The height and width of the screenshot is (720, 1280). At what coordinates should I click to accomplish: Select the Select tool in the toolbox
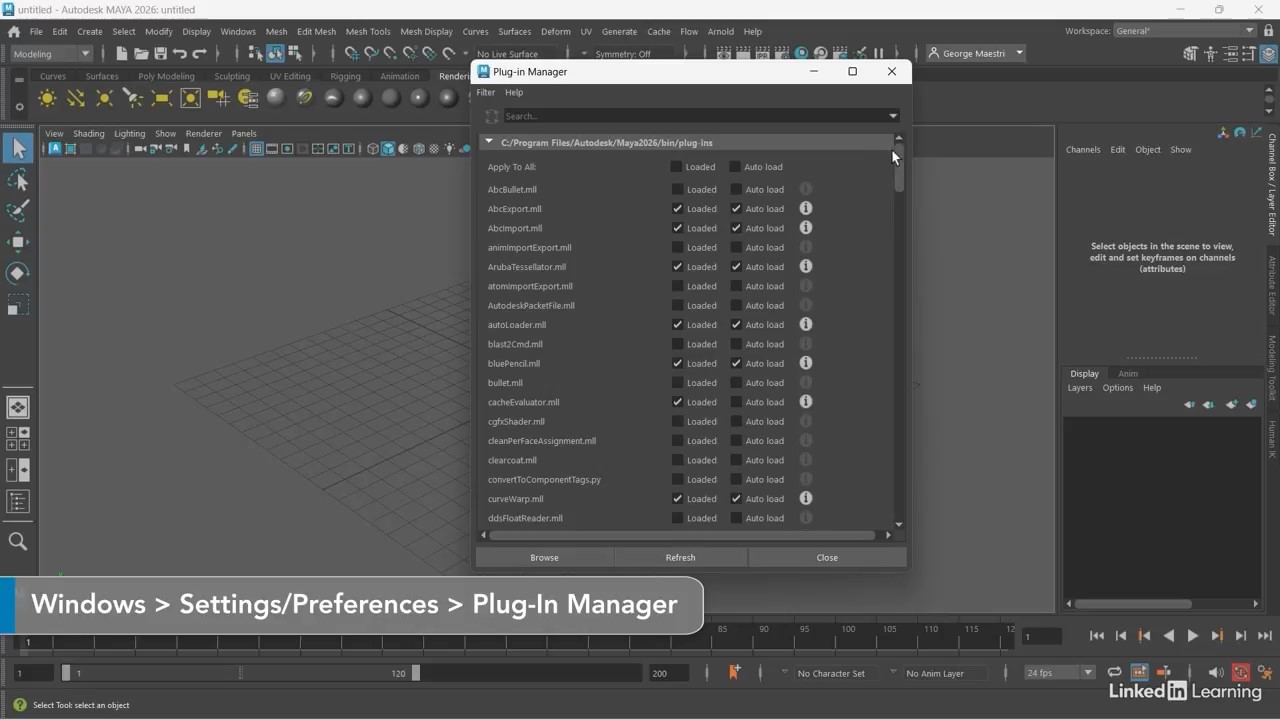pos(18,149)
